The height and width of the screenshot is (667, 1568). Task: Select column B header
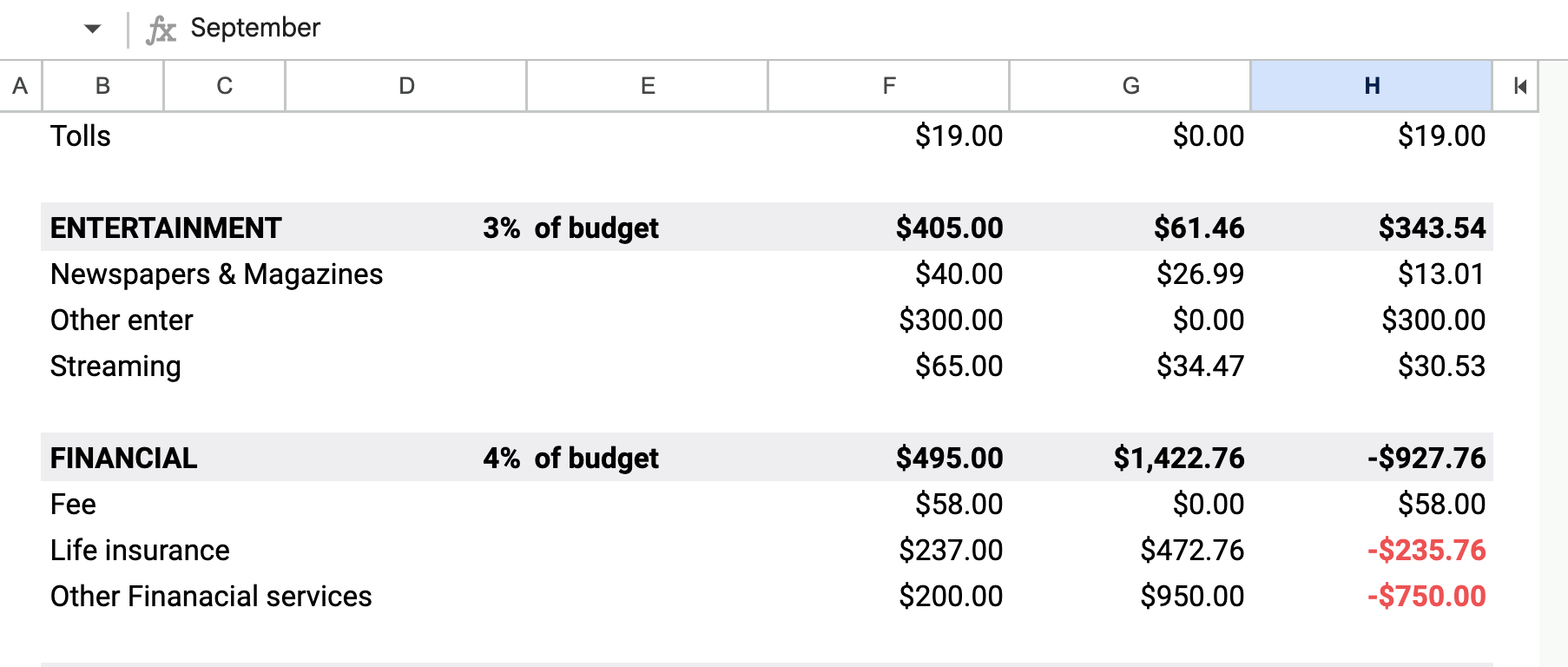(102, 86)
